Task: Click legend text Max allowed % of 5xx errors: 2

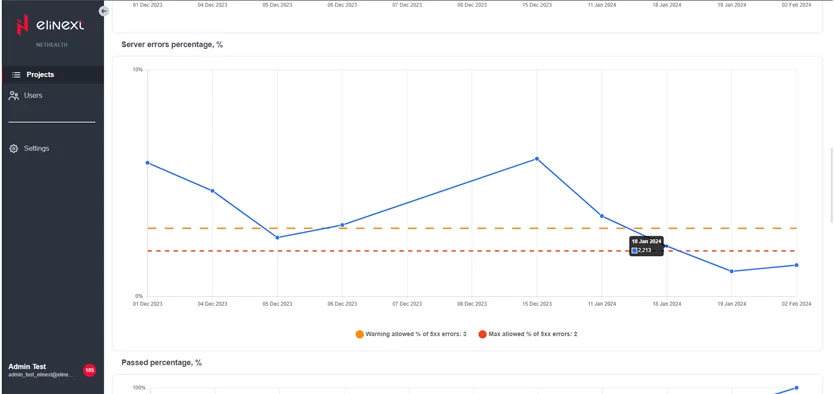Action: tap(533, 334)
